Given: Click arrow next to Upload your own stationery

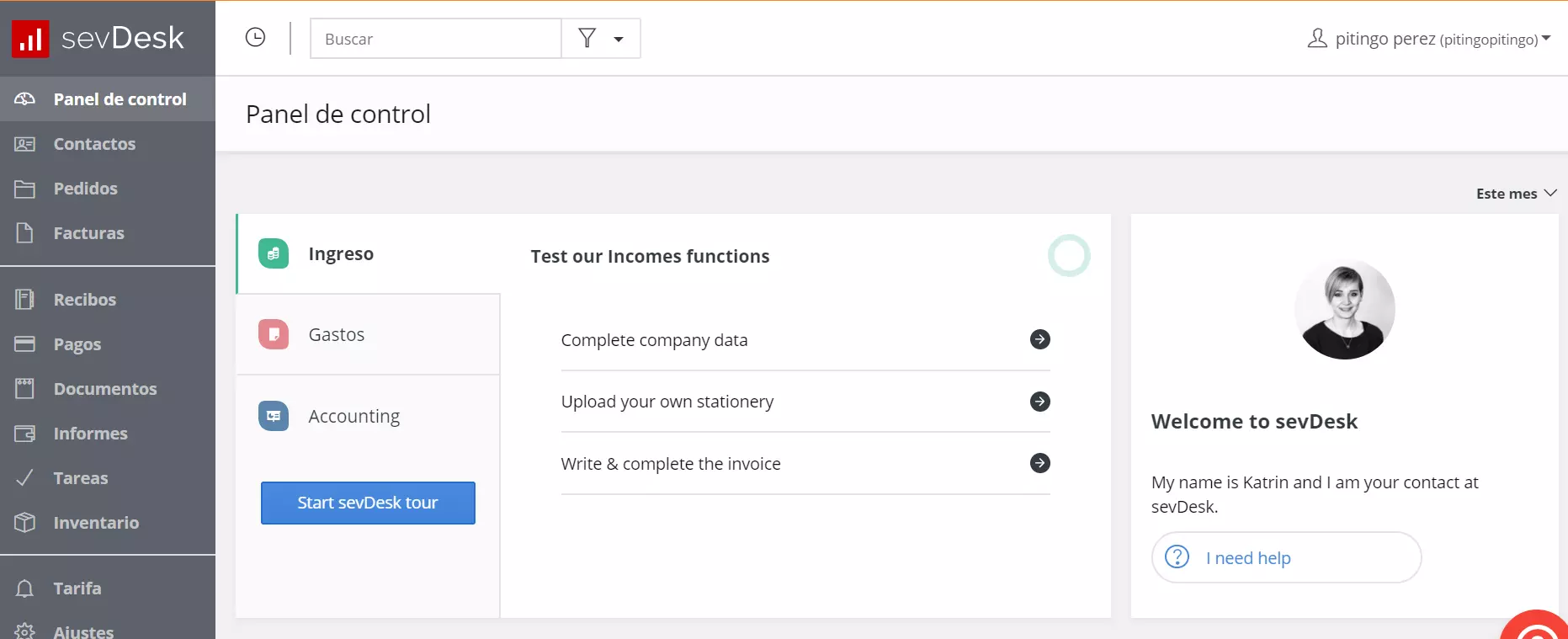Looking at the screenshot, I should click(x=1040, y=402).
